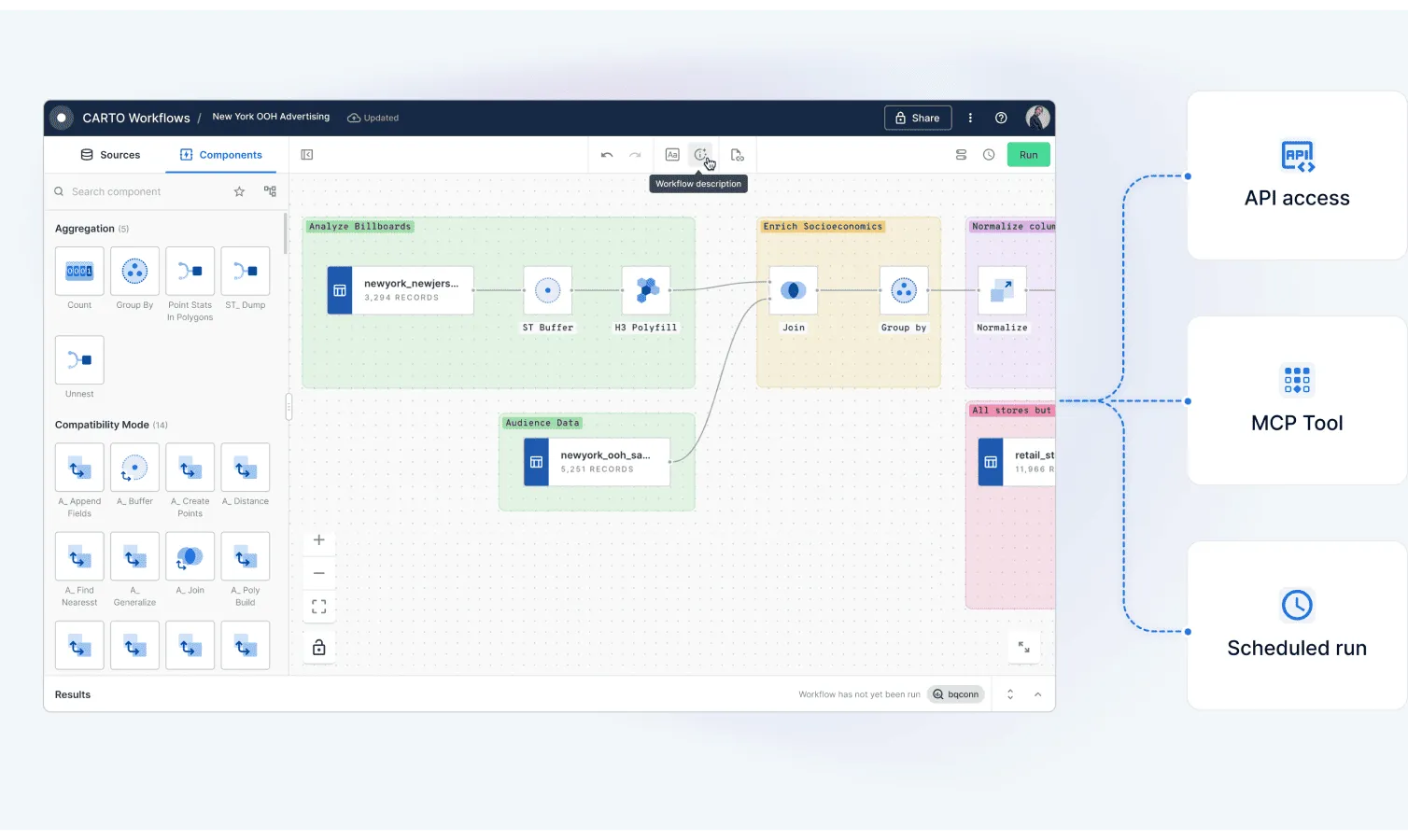Click the Share button
Screen dimensions: 1408x840
click(917, 119)
